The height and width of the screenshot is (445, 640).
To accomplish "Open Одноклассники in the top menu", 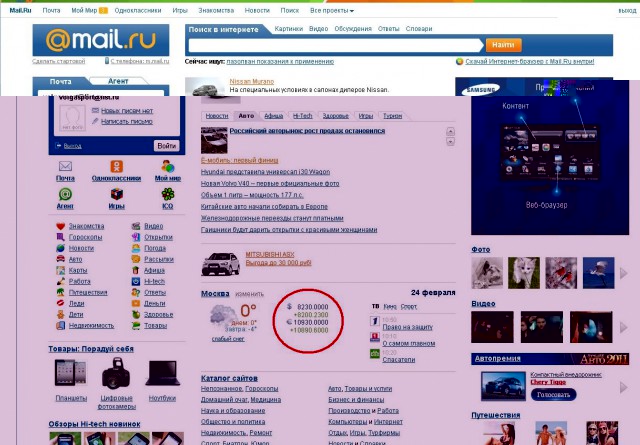I will (x=138, y=11).
